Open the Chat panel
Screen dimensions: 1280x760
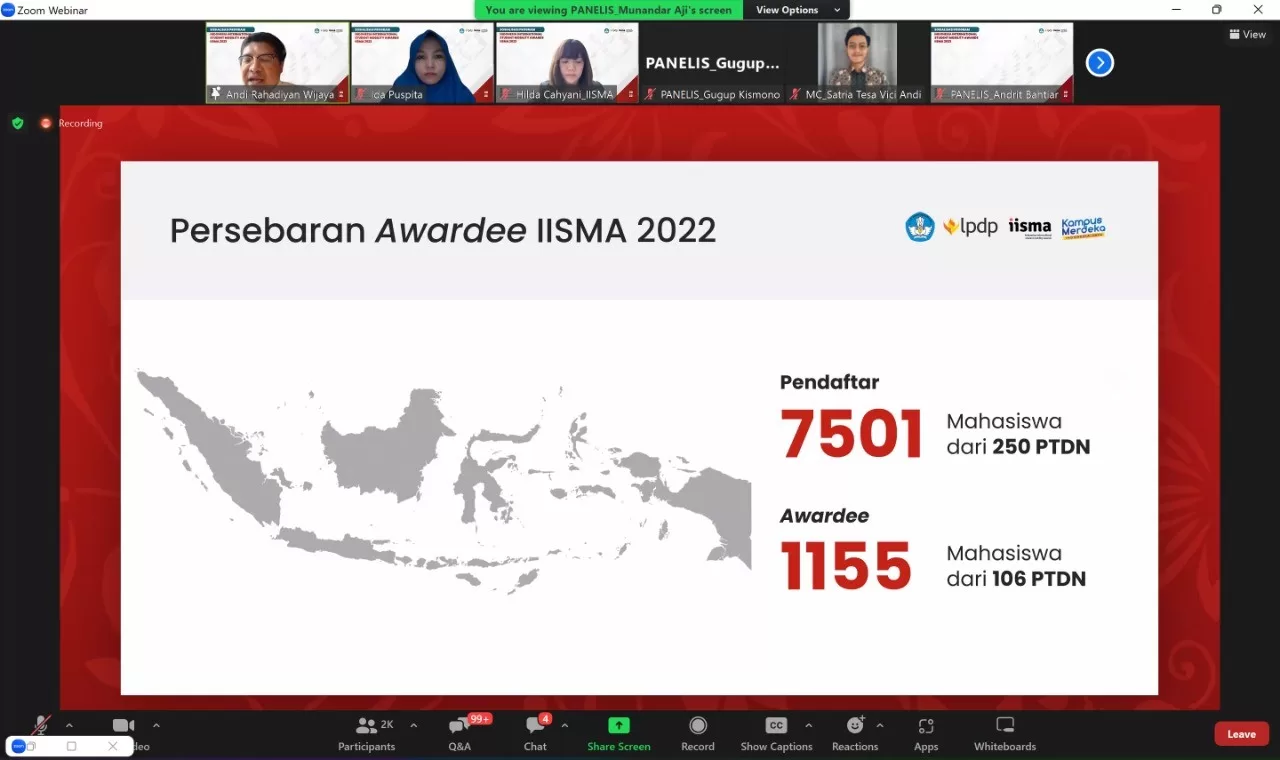[536, 733]
